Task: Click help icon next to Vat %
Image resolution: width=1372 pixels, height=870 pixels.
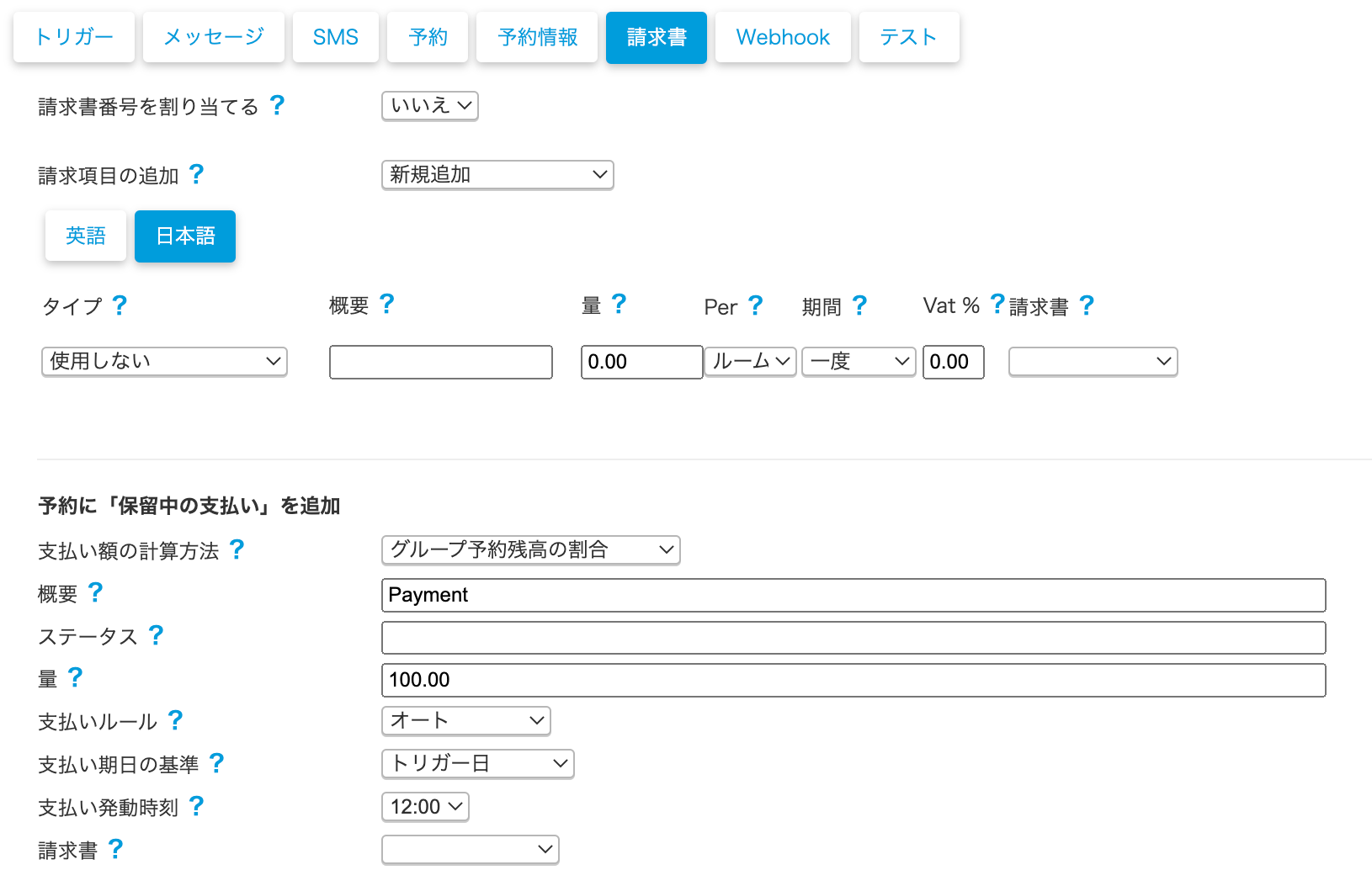Action: tap(997, 304)
